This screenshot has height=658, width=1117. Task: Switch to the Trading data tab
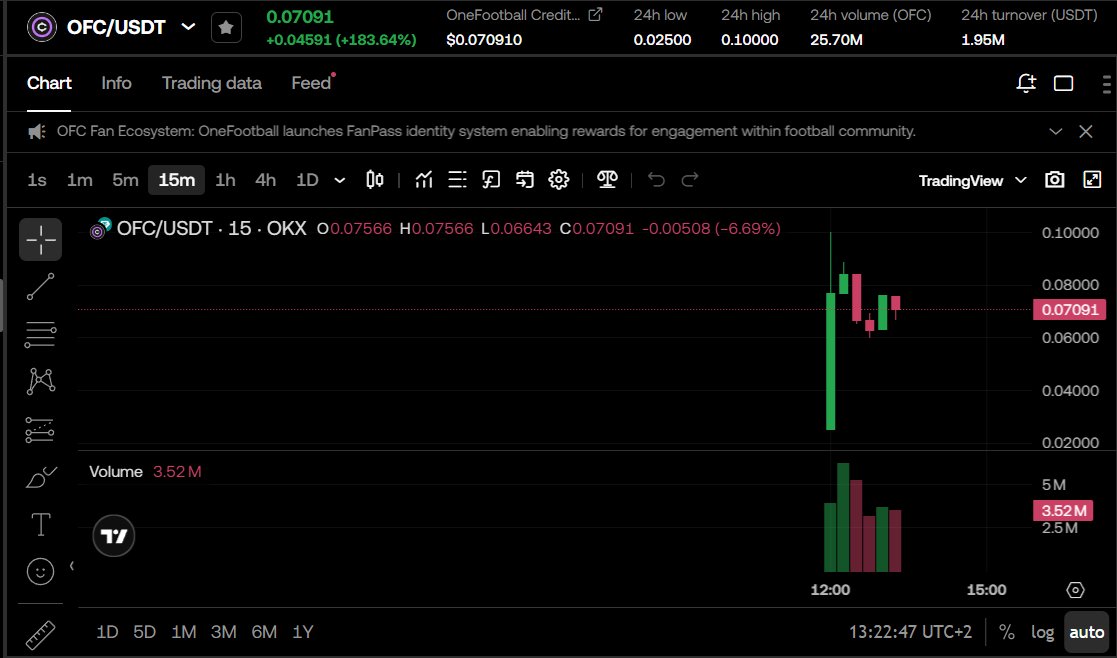tap(212, 83)
